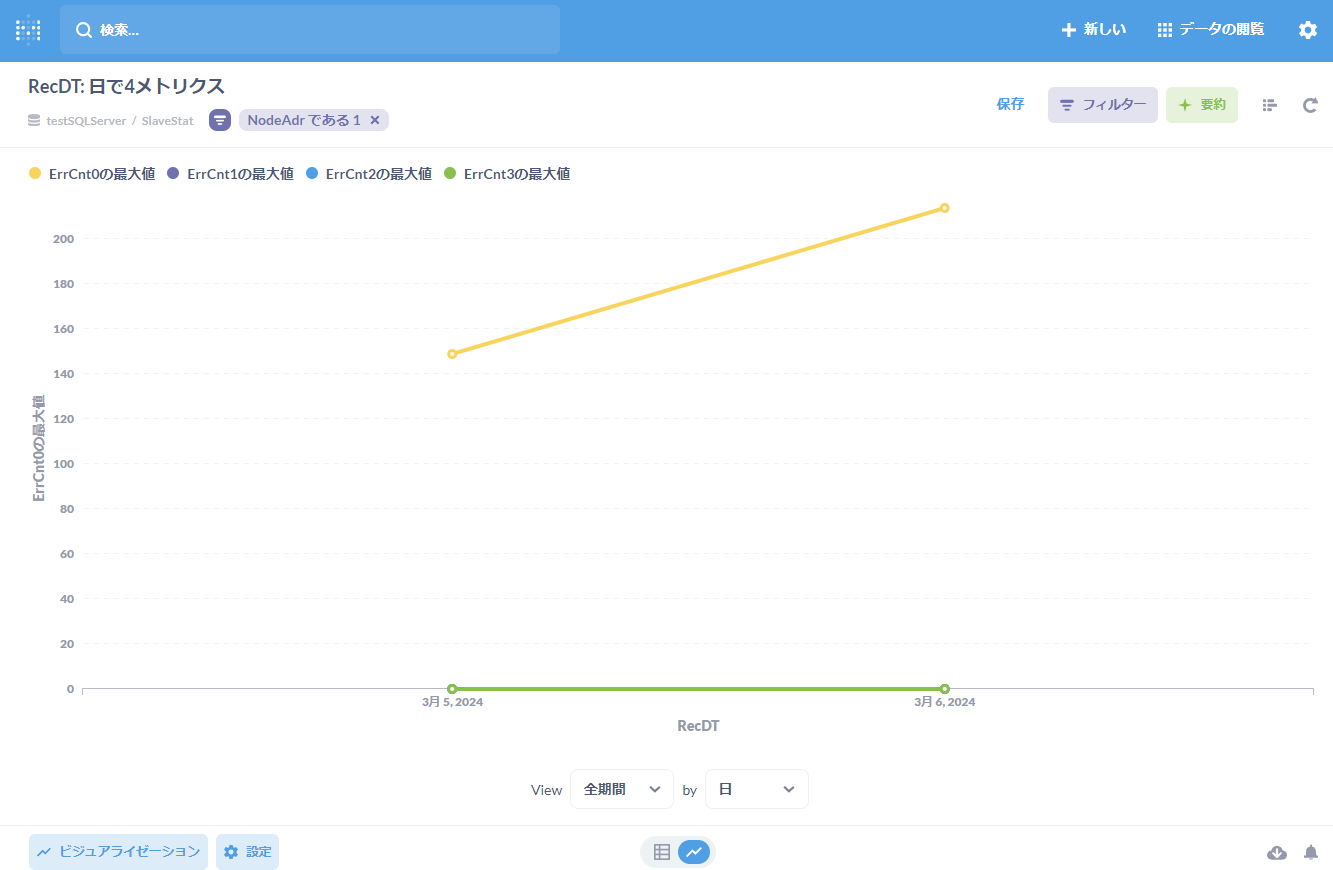Click the 保存 link
This screenshot has height=870, width=1333.
coord(1010,104)
